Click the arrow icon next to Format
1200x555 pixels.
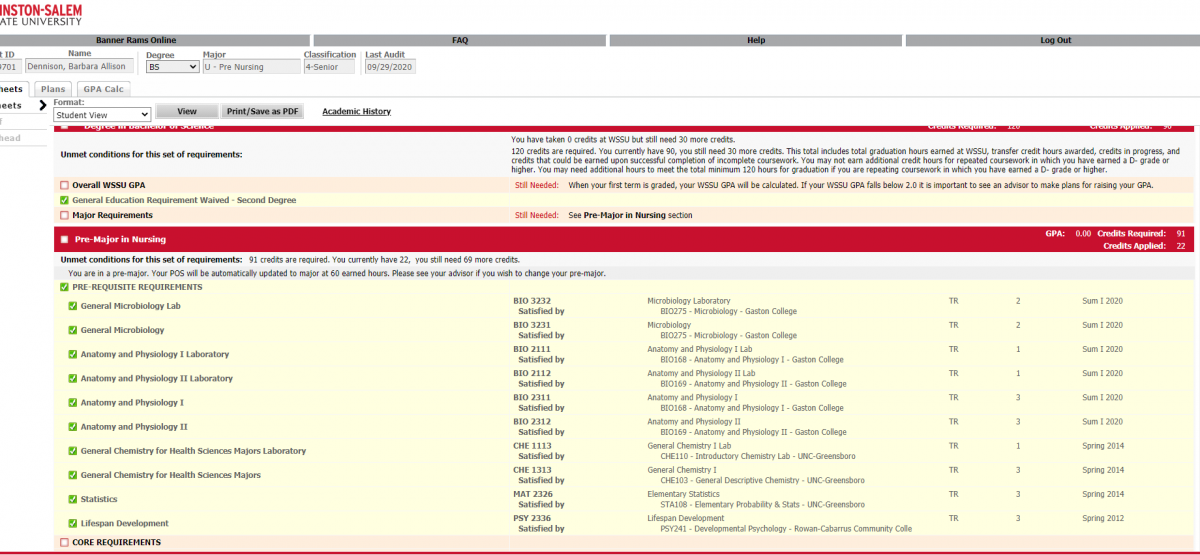point(43,105)
